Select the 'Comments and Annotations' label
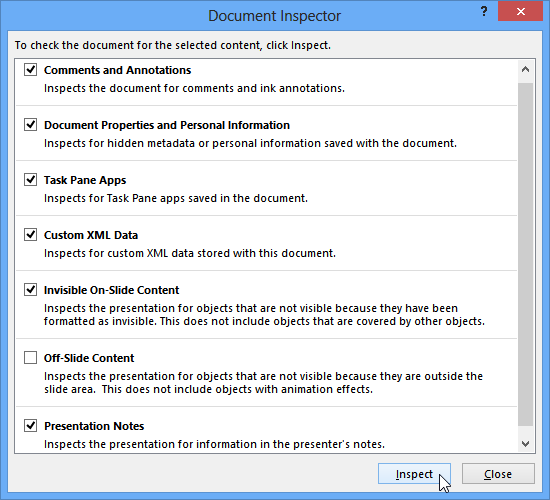550x500 pixels. (x=118, y=70)
